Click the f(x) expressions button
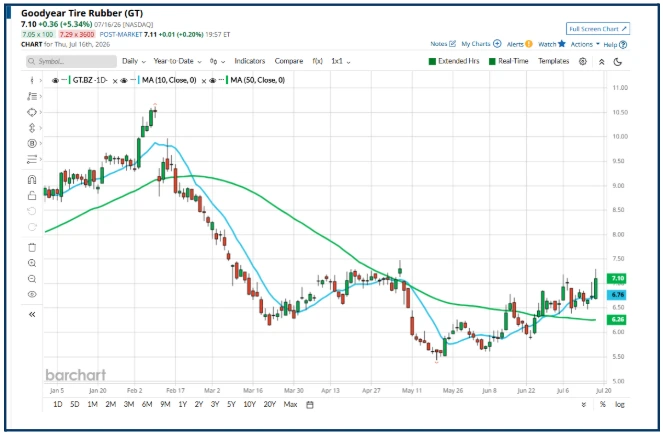 click(x=318, y=61)
